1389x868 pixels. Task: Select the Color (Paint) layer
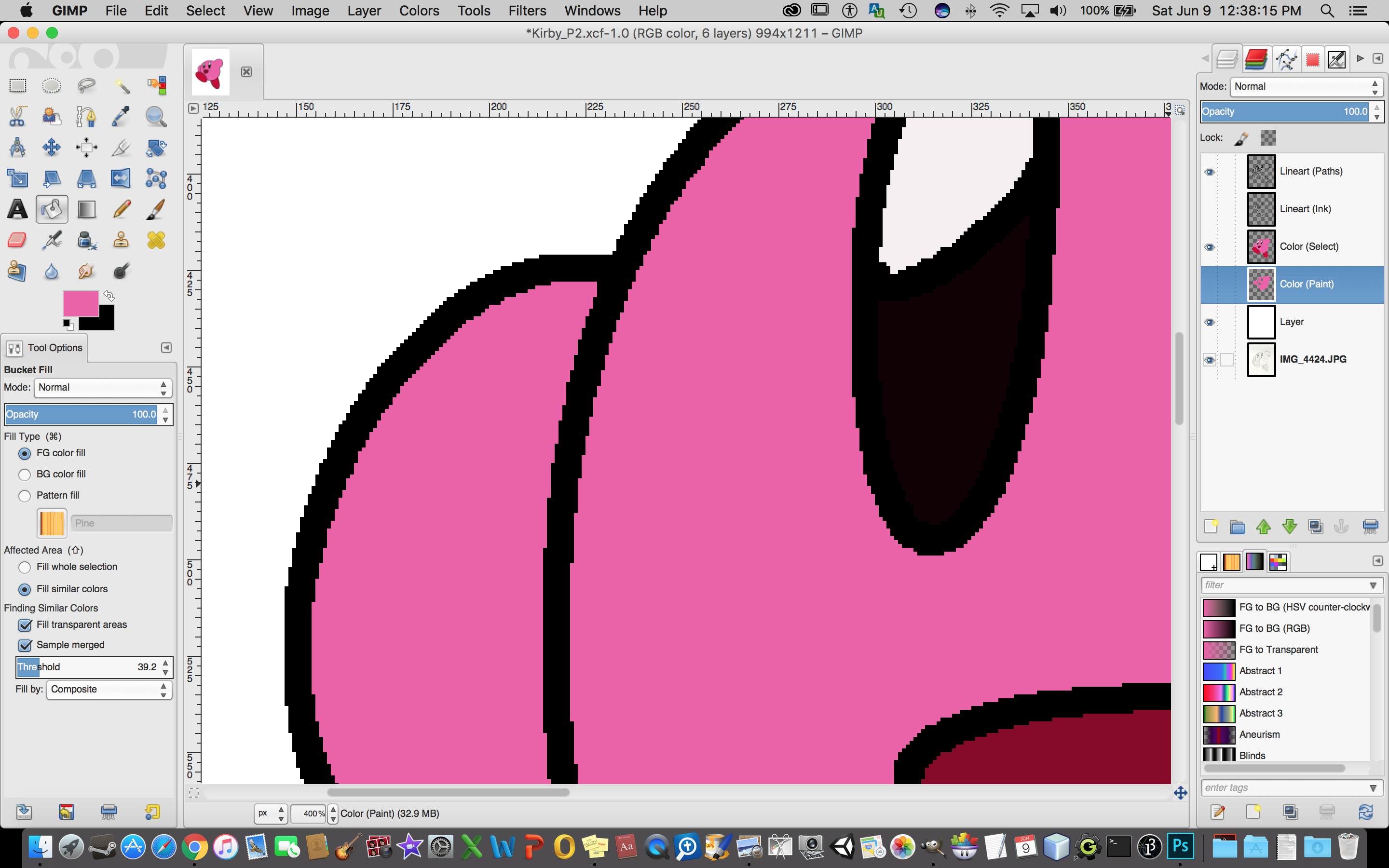(x=1292, y=284)
